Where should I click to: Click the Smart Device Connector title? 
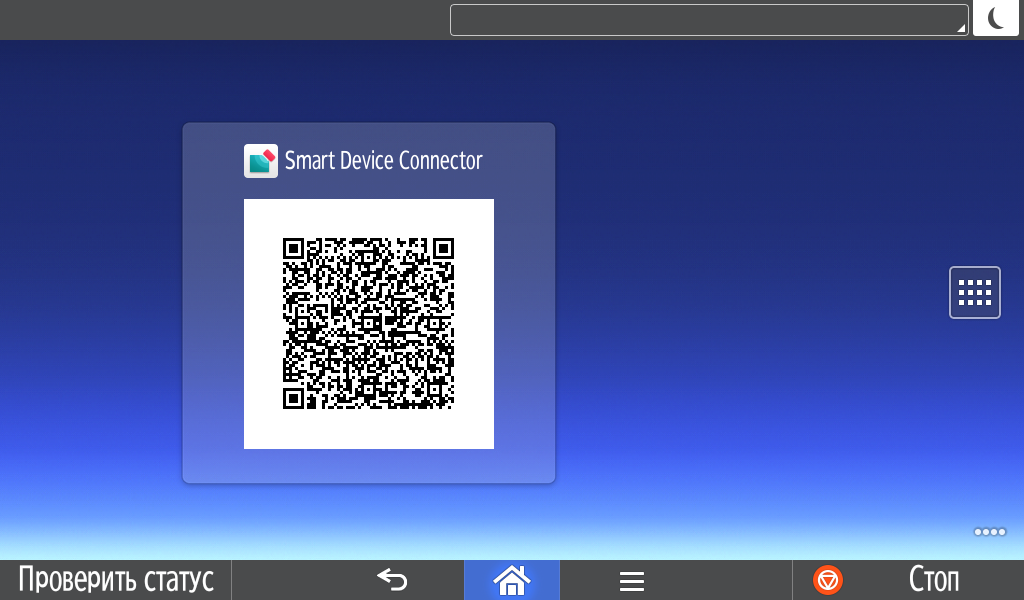[x=383, y=161]
